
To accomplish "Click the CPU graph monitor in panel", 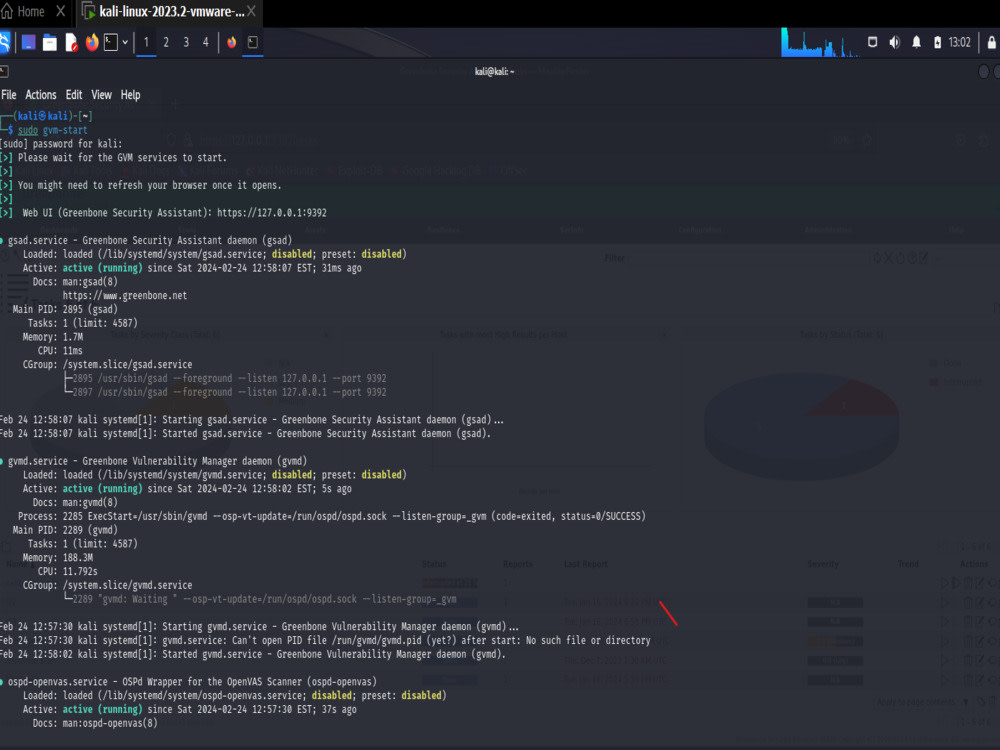I will 820,42.
